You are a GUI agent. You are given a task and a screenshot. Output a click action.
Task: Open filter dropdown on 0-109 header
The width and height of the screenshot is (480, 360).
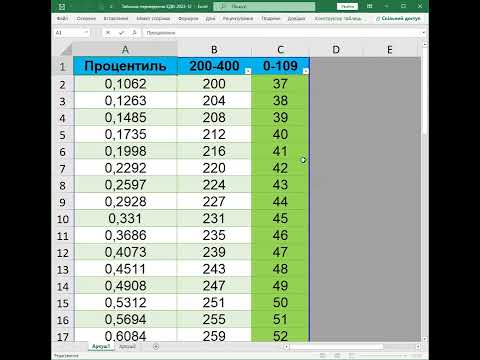[x=306, y=71]
